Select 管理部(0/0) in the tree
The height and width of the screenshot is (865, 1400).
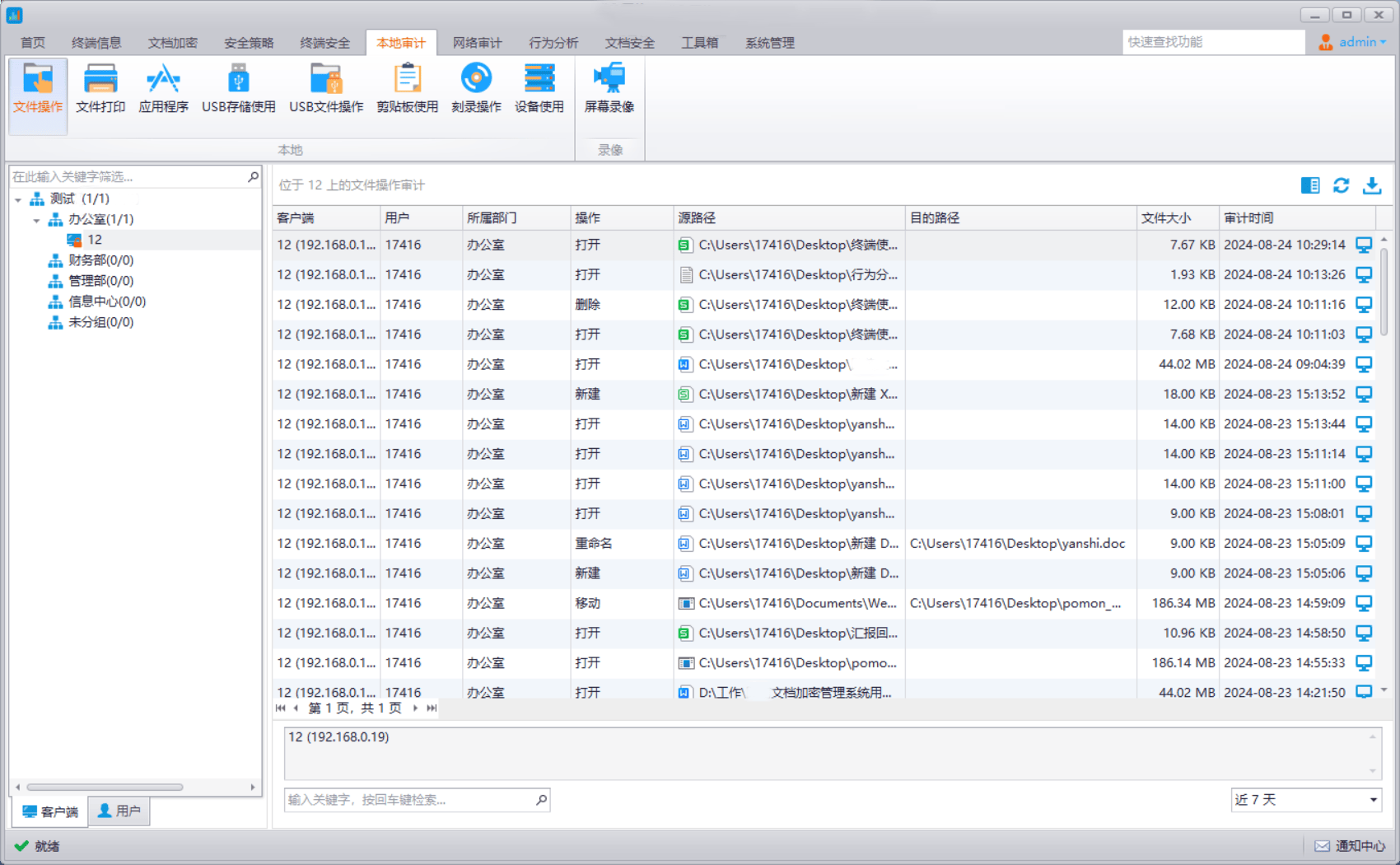101,281
